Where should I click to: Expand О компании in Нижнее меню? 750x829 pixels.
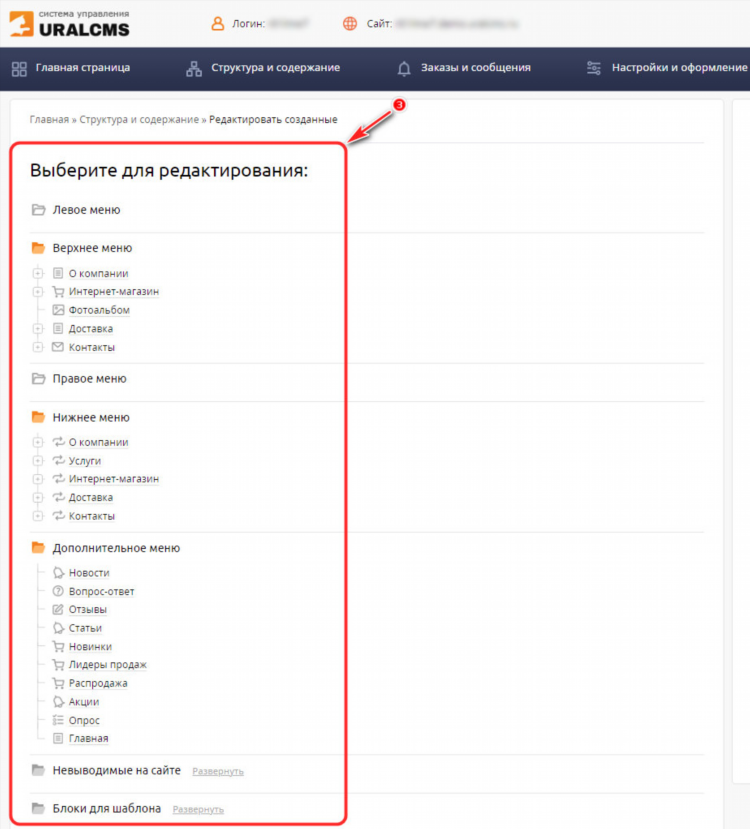38,442
